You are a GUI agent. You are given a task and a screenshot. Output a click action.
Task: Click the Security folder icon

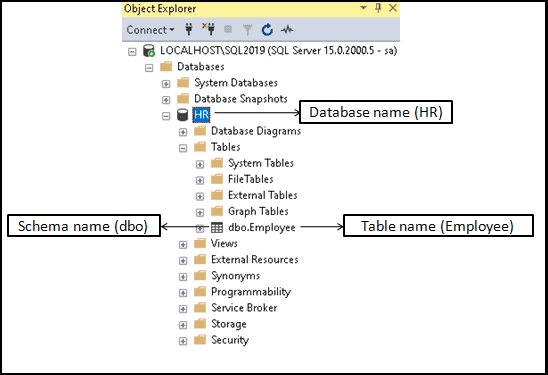tap(200, 340)
